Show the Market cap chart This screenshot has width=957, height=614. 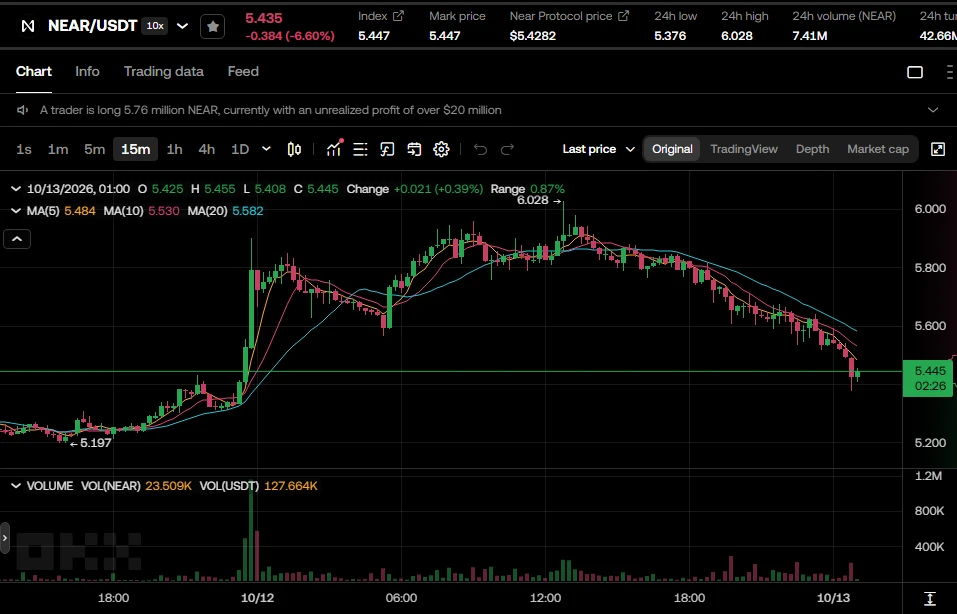[x=878, y=149]
